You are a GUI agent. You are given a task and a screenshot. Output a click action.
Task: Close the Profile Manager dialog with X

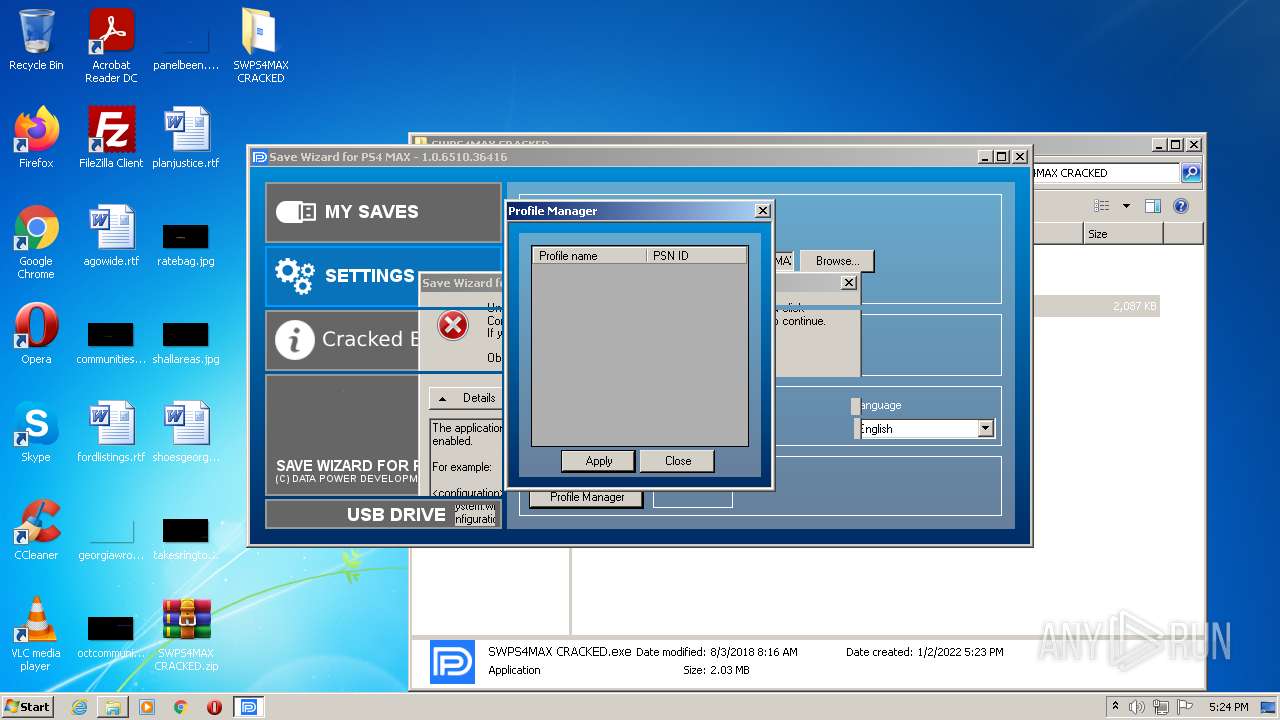pos(762,211)
